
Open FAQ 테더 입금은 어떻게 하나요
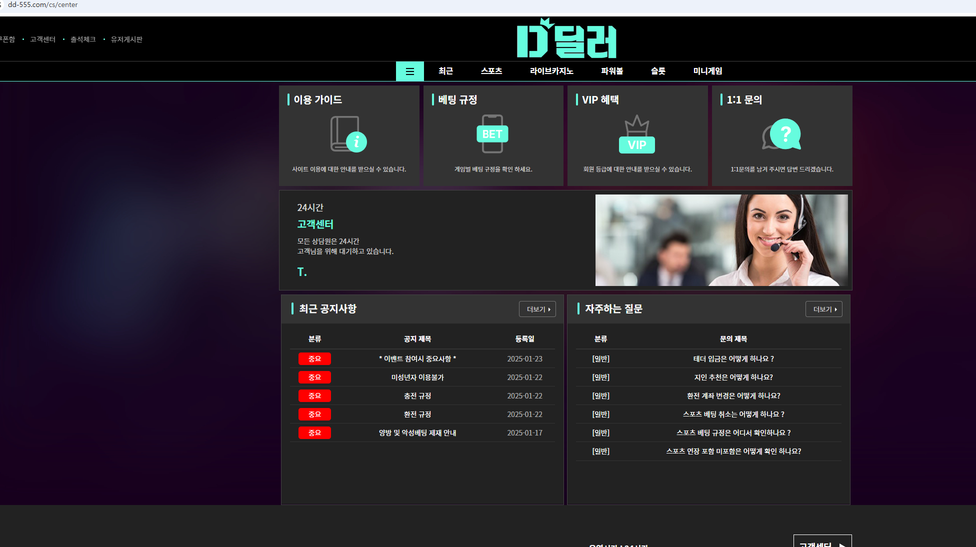coord(733,359)
